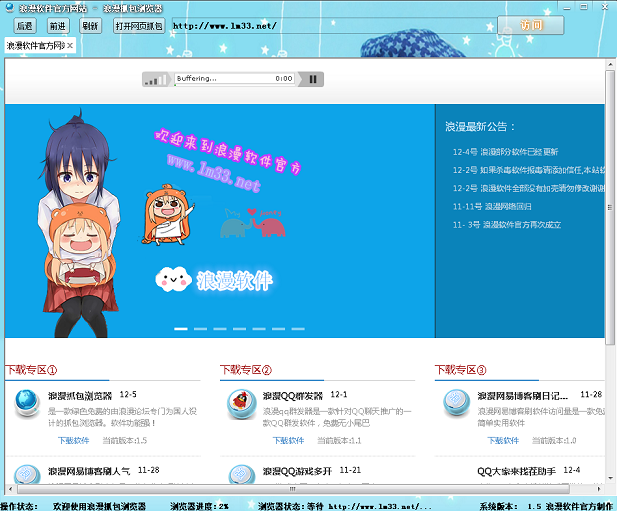
Task: Click the 下载专区① heading
Action: pos(31,370)
